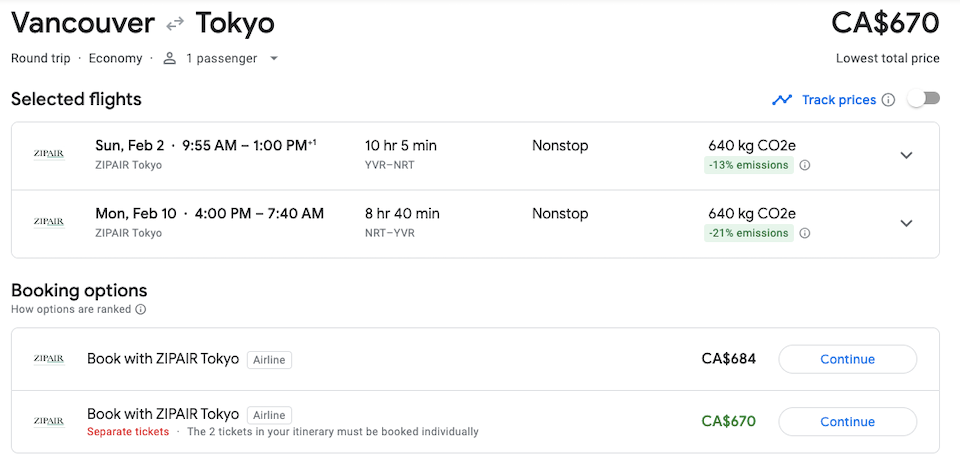This screenshot has width=960, height=458.
Task: Click the How options are ranked text
Action: click(71, 309)
